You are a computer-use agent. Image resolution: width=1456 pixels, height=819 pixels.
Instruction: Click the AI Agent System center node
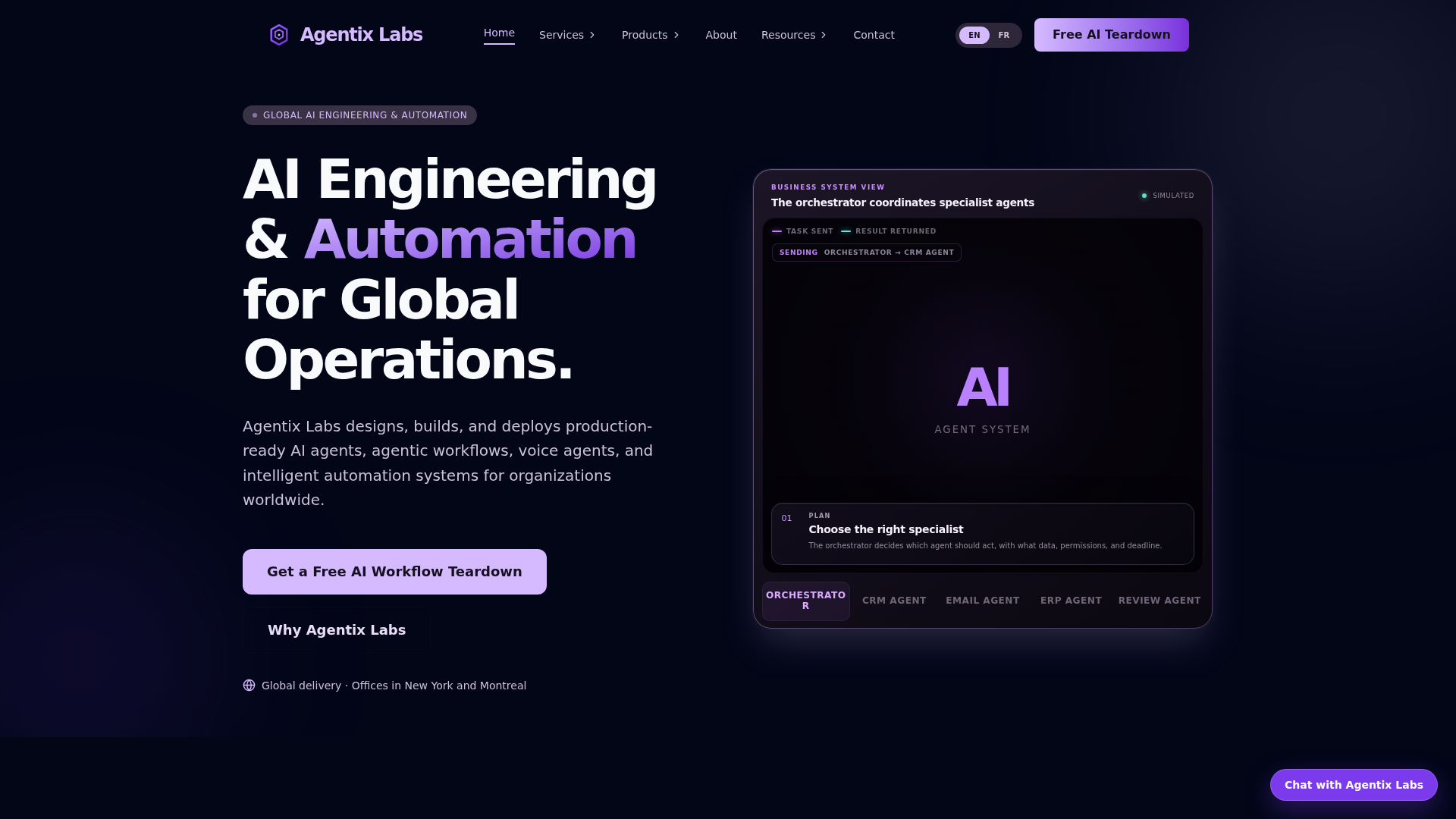pyautogui.click(x=983, y=398)
